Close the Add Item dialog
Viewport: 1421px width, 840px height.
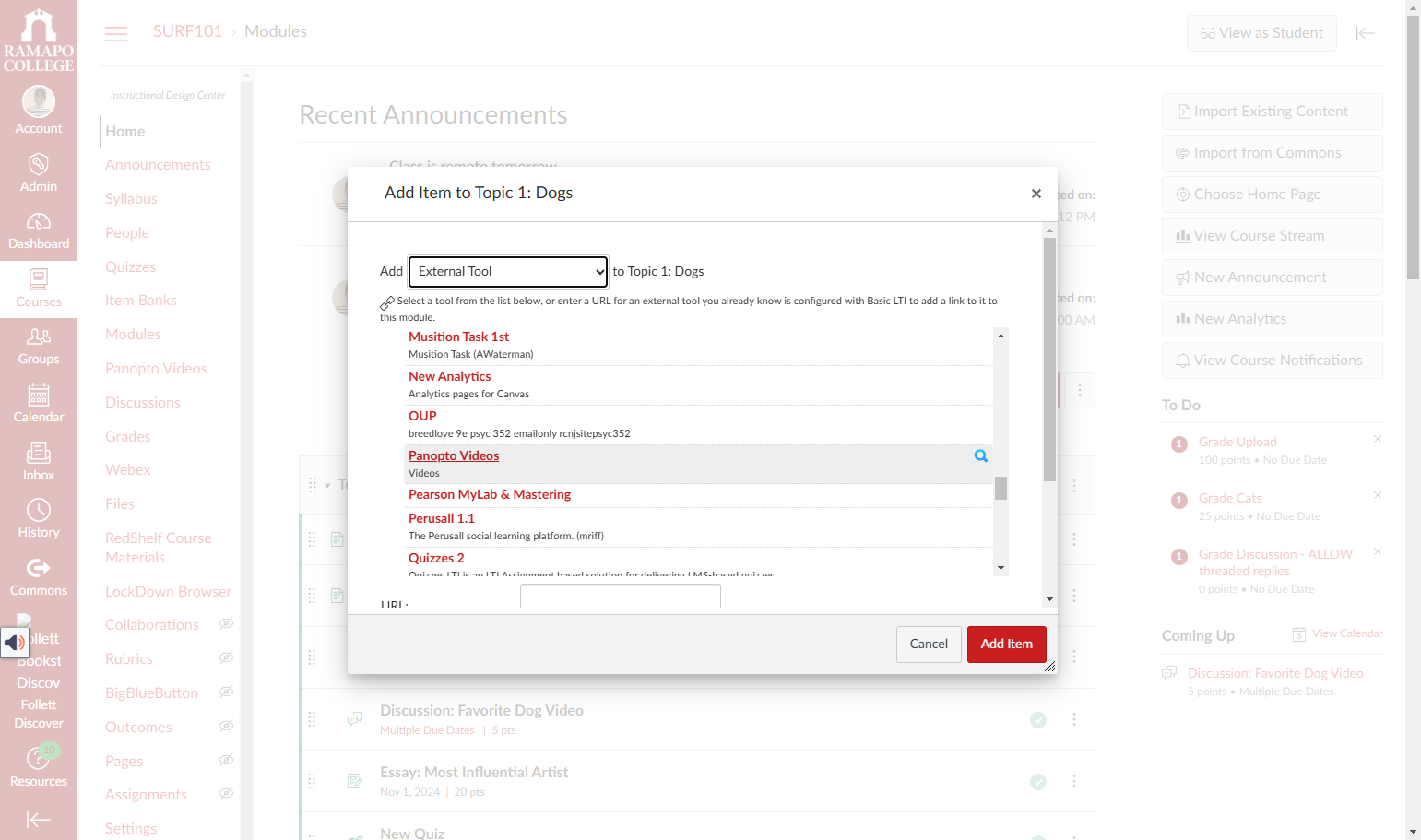(1036, 194)
